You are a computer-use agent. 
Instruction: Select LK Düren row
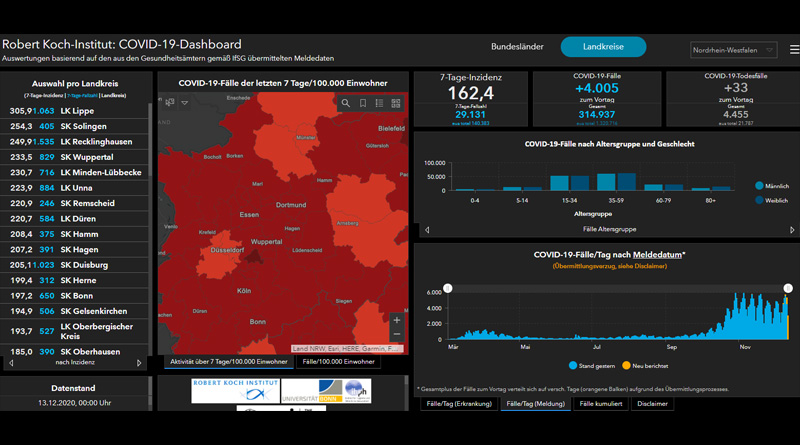(x=74, y=218)
